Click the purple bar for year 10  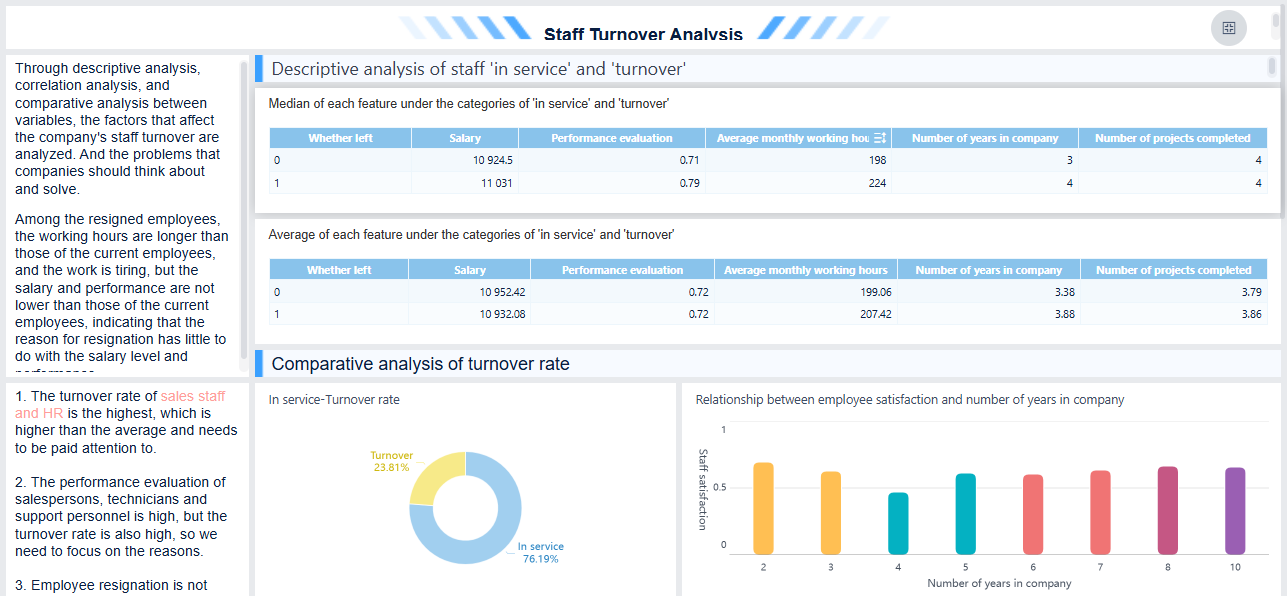1235,510
